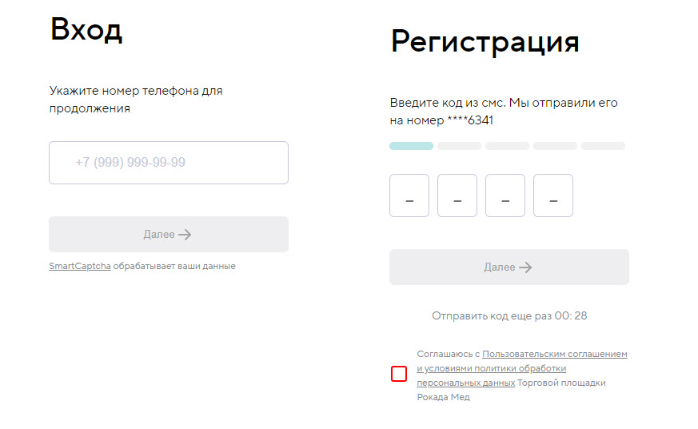Image resolution: width=698 pixels, height=429 pixels.
Task: Select the first SMS code digit box
Action: (409, 195)
